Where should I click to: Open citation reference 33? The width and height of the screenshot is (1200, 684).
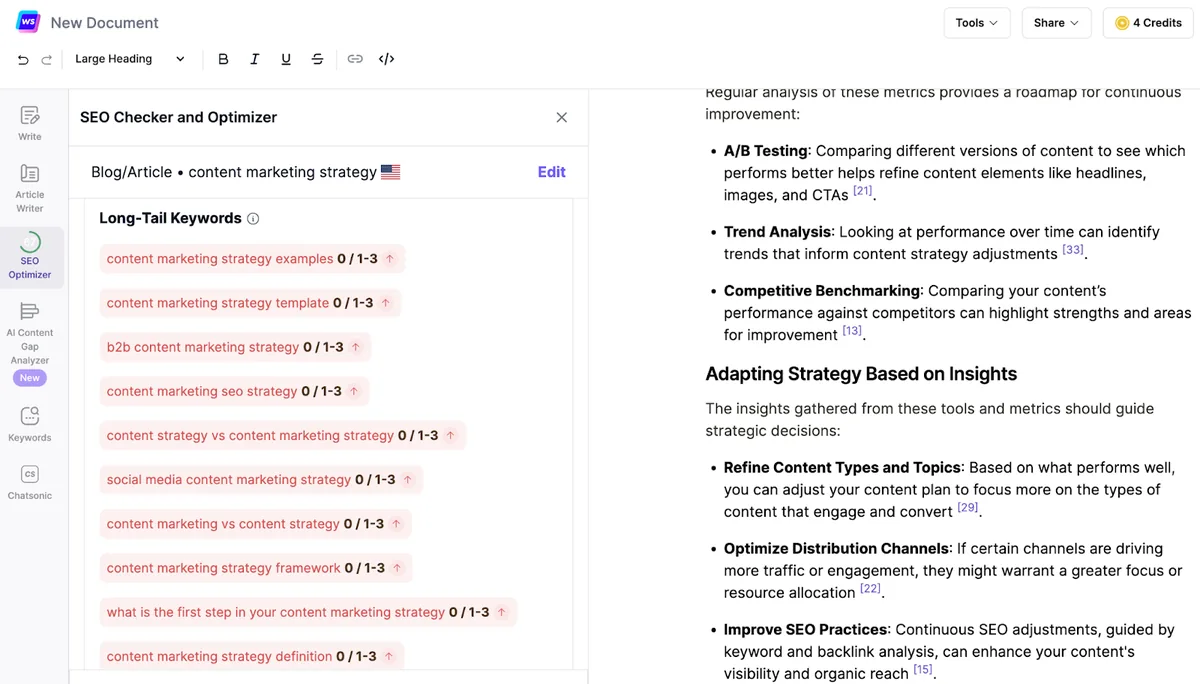(x=1073, y=249)
